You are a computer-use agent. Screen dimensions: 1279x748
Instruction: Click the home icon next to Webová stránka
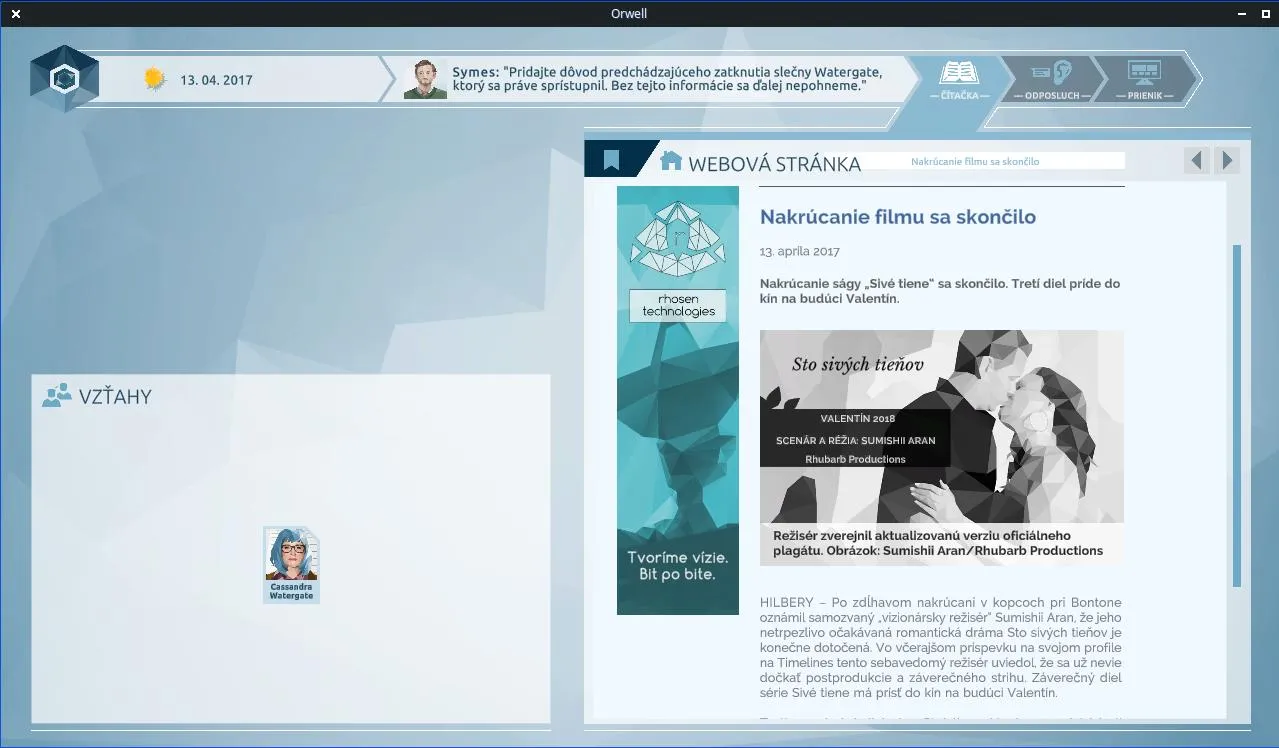point(671,160)
